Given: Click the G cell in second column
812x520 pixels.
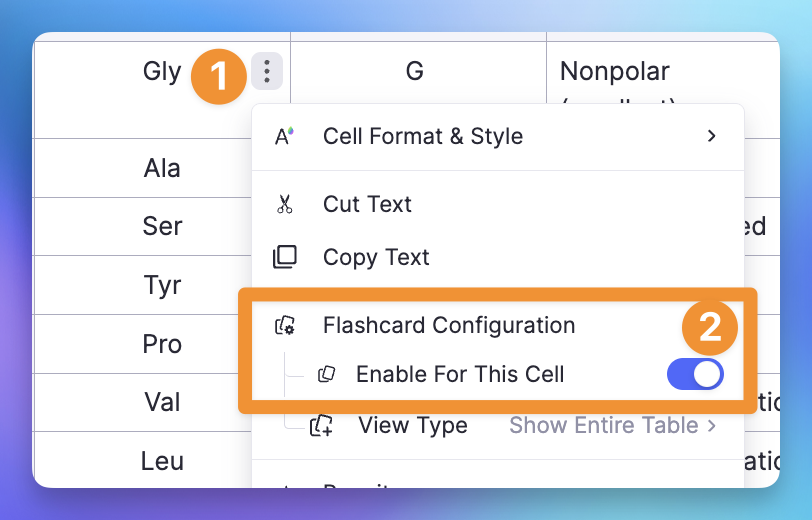Looking at the screenshot, I should tap(418, 71).
